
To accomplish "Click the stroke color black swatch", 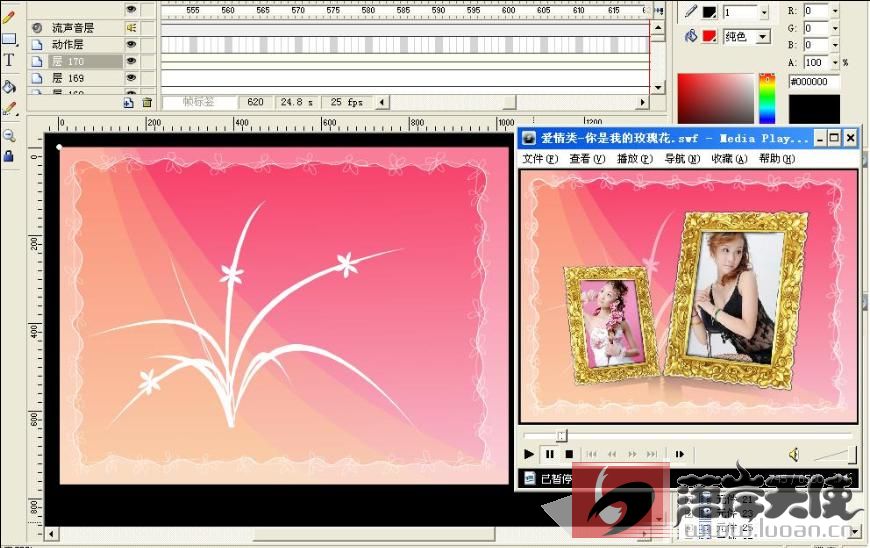I will click(710, 12).
